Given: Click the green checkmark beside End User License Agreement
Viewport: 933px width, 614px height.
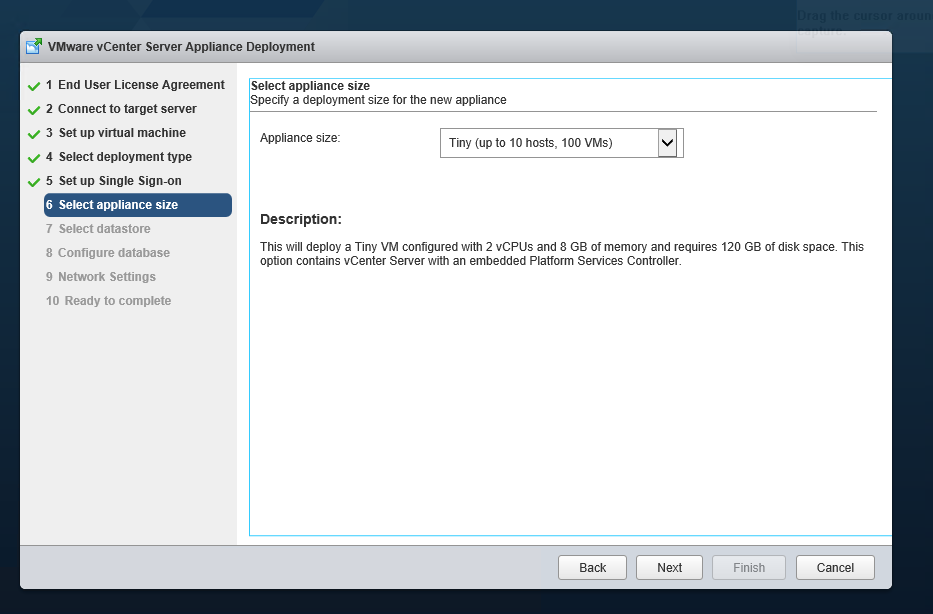Looking at the screenshot, I should (x=34, y=86).
